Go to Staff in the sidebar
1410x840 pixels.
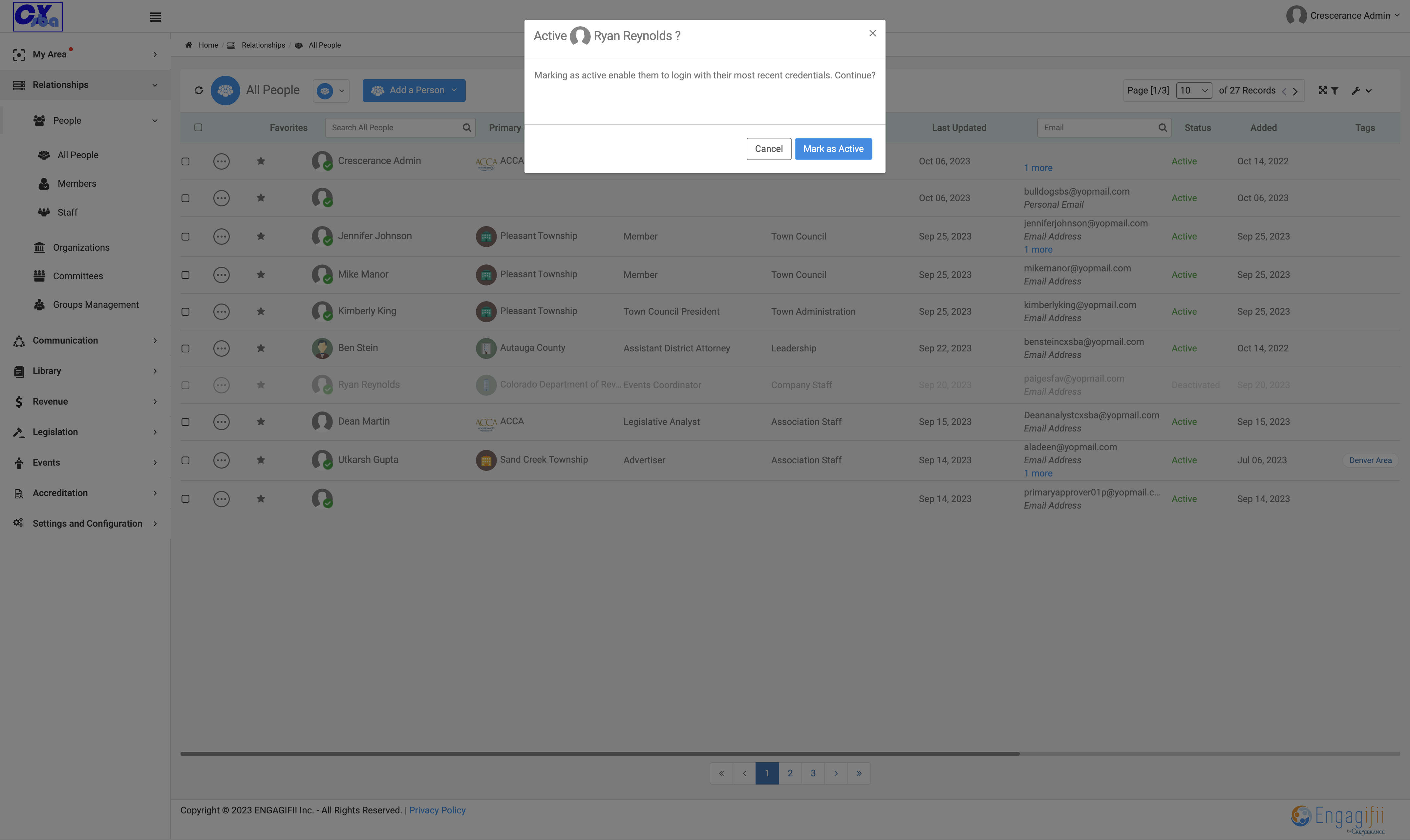tap(67, 212)
